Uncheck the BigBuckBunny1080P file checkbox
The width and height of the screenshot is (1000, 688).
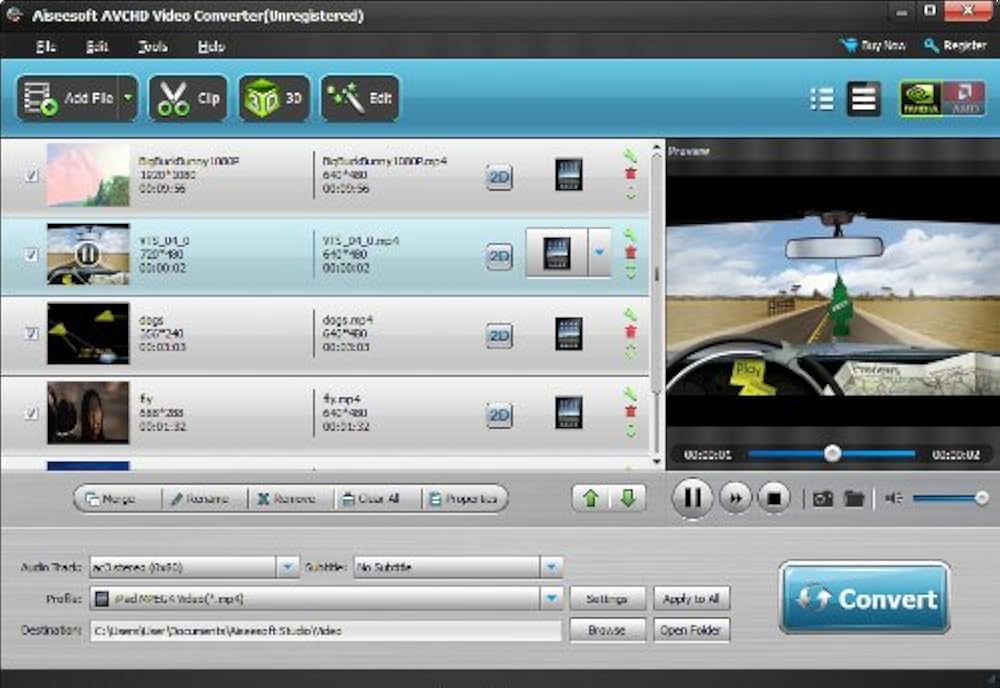tap(31, 175)
